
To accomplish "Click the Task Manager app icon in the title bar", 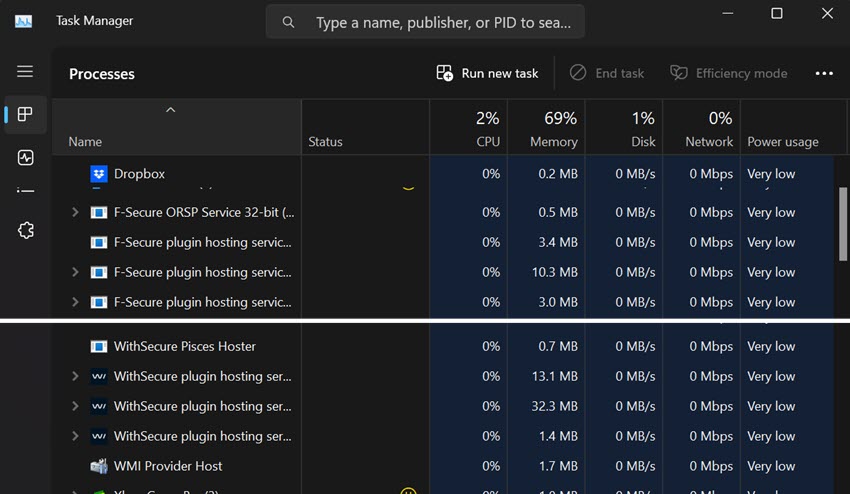I will tap(23, 21).
